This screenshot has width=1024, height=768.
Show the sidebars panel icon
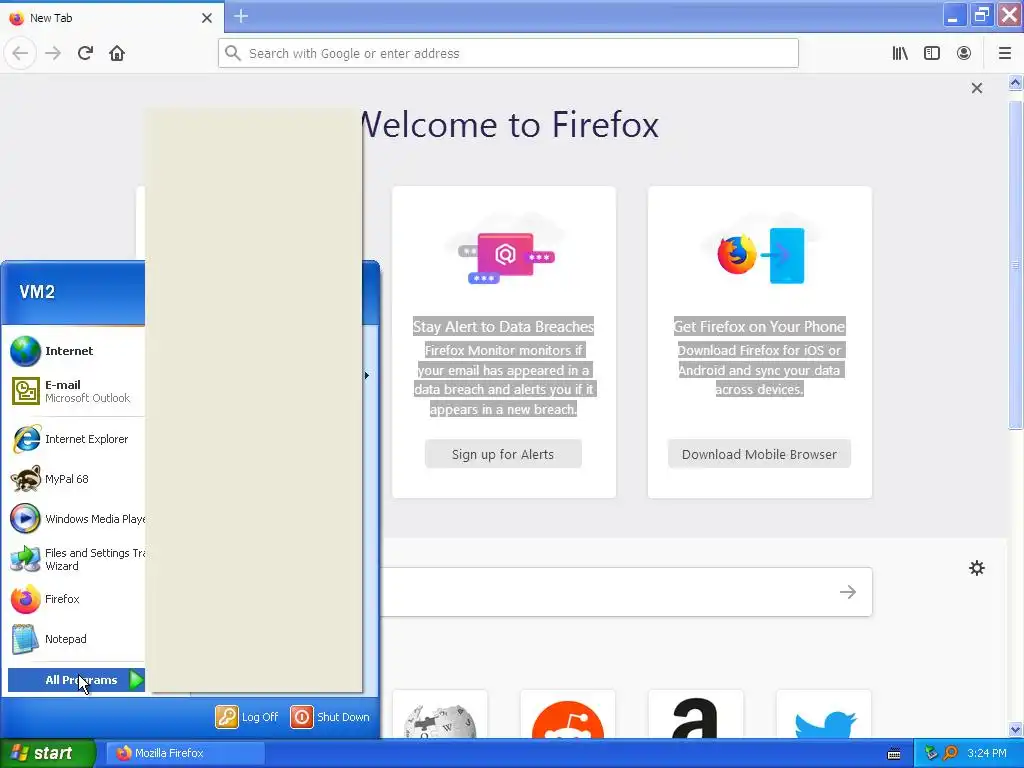(x=932, y=53)
